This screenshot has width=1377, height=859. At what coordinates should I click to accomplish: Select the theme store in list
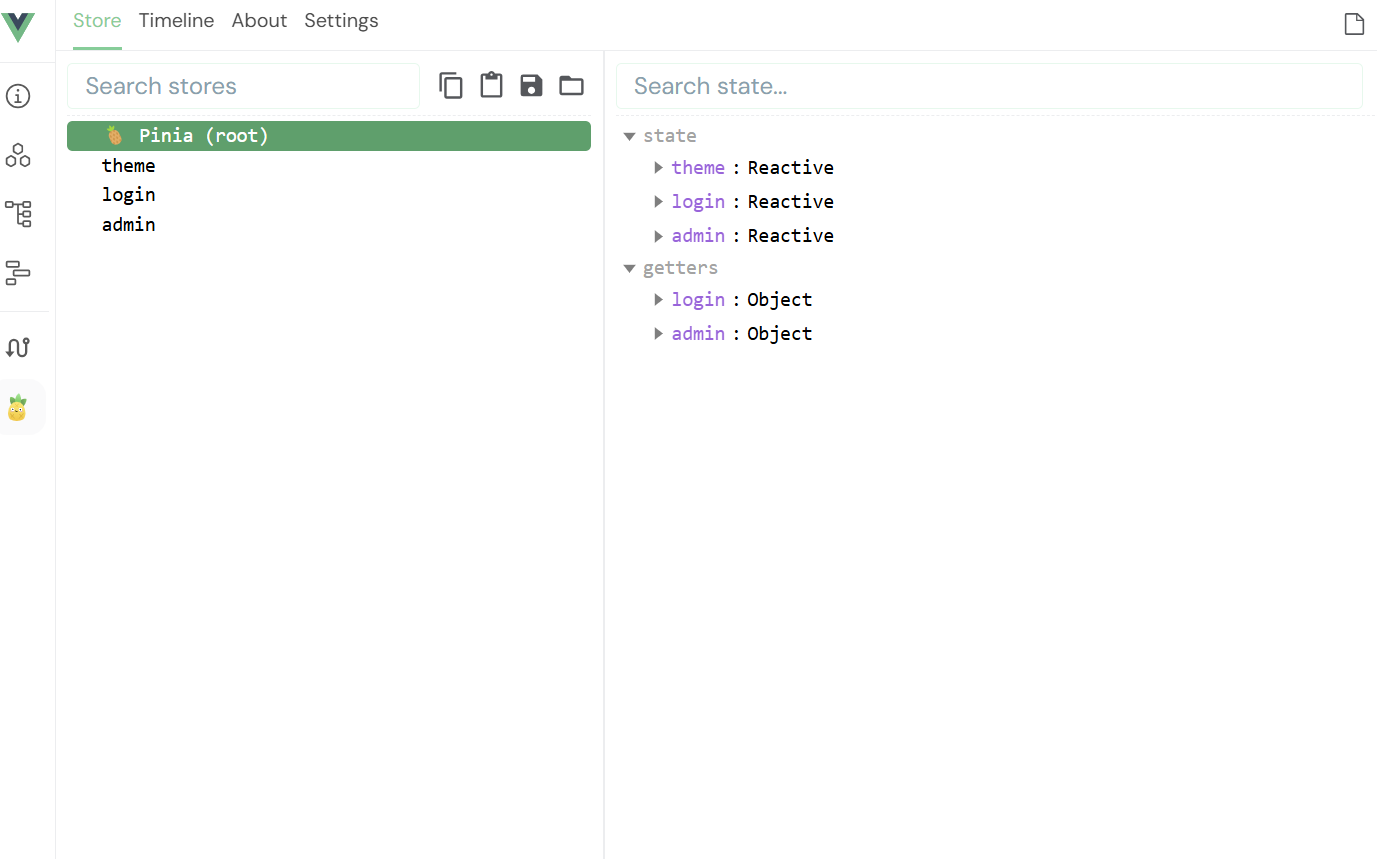129,166
